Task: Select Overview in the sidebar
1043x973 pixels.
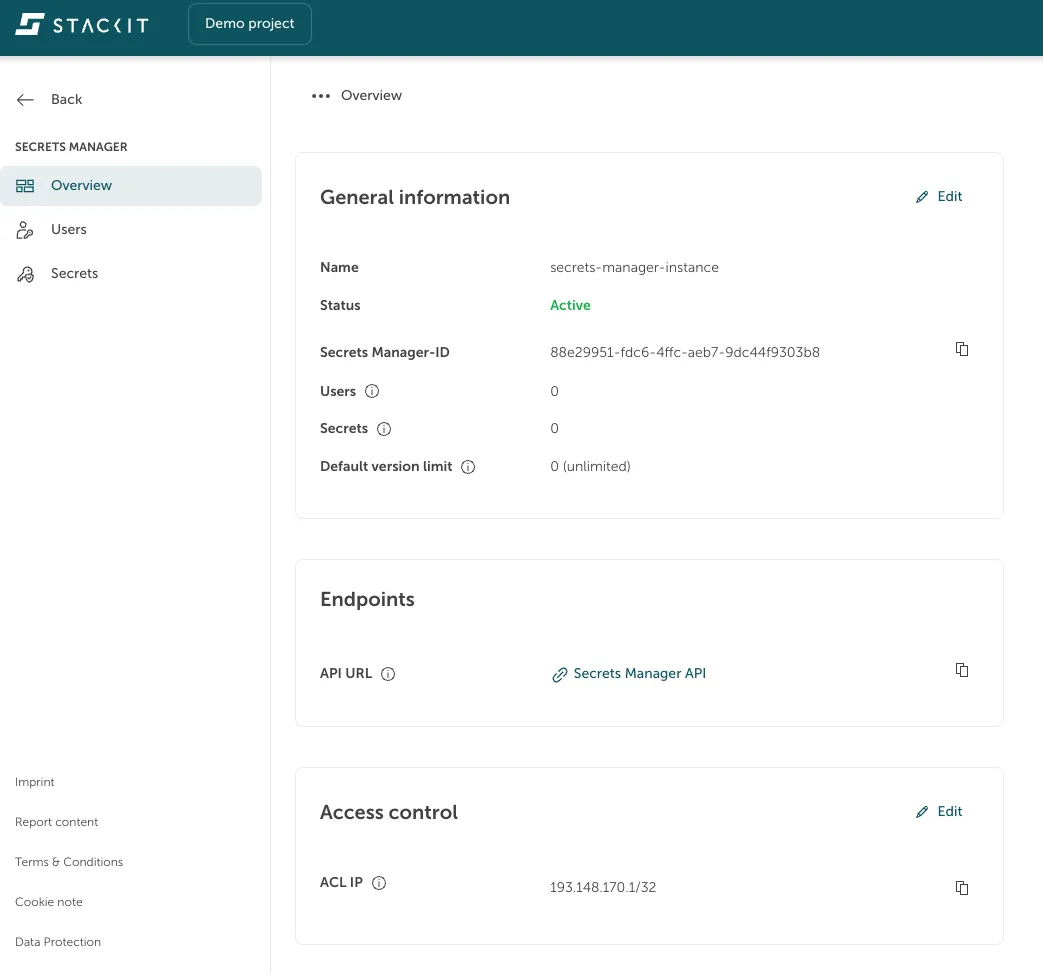Action: tap(81, 185)
